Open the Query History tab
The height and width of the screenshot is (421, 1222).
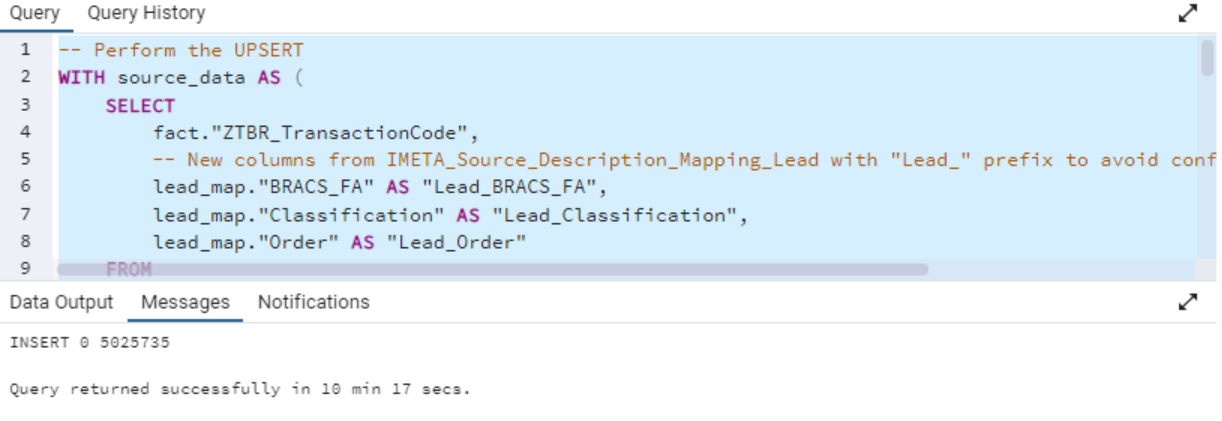coord(146,13)
